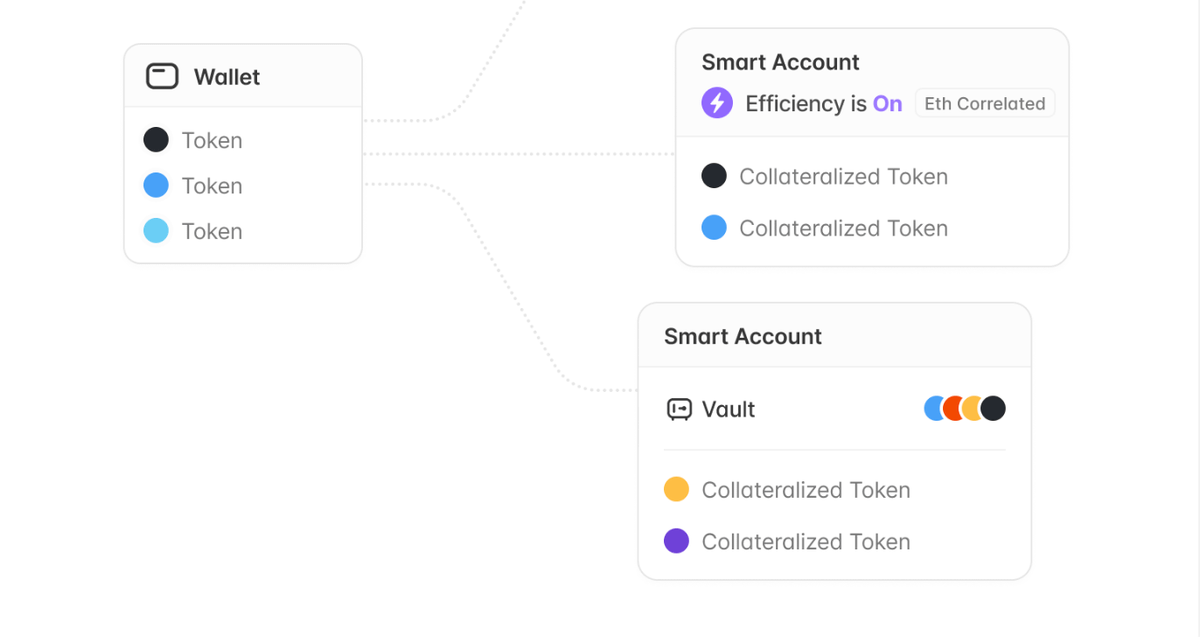Select the yellow Collateralized Token label
The height and width of the screenshot is (637, 1200).
pos(806,490)
